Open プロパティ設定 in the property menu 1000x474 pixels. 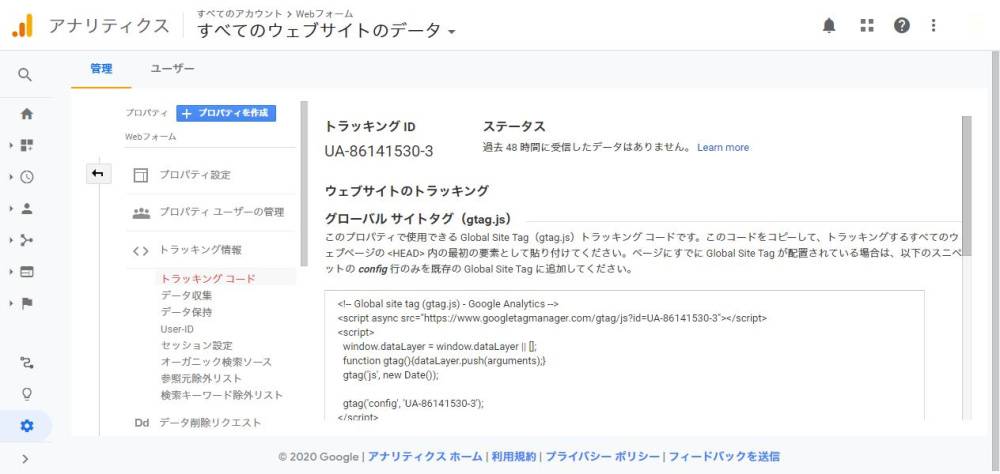[195, 175]
